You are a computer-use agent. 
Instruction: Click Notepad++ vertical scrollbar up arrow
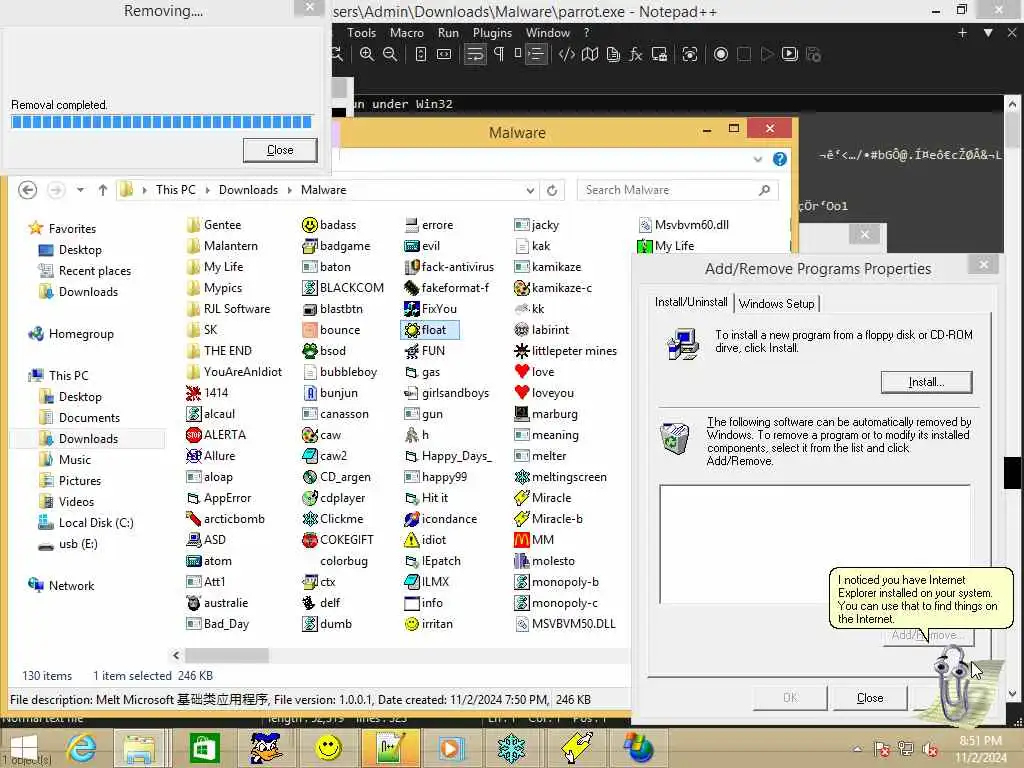1012,104
